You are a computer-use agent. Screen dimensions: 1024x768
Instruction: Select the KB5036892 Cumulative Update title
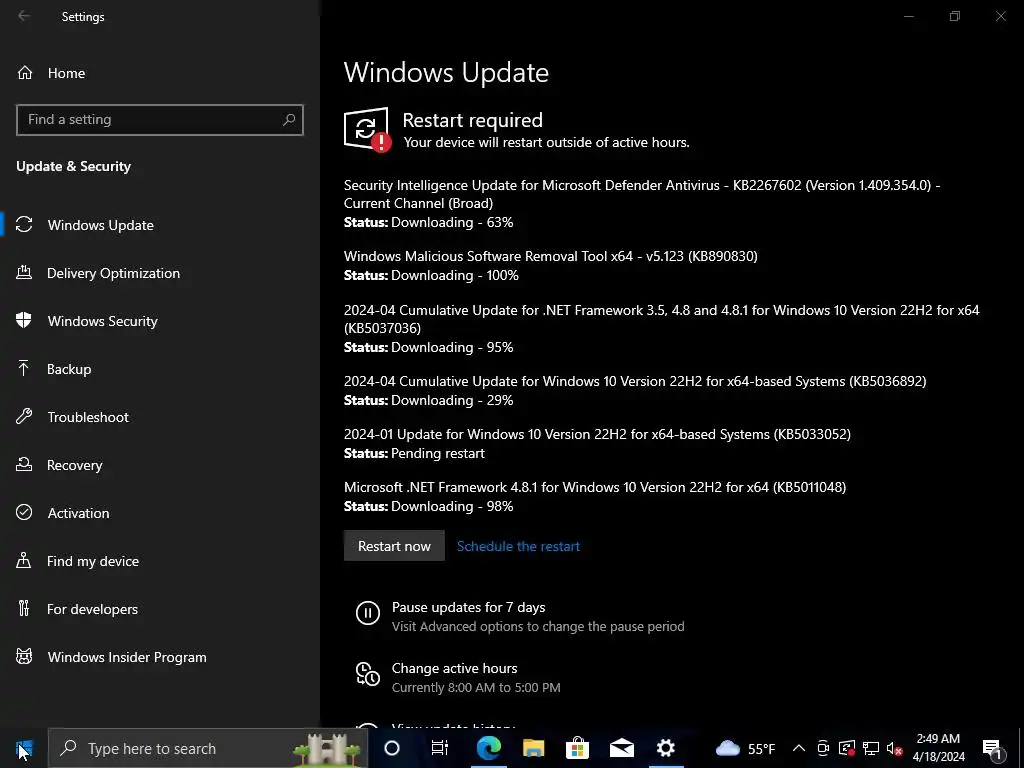635,381
